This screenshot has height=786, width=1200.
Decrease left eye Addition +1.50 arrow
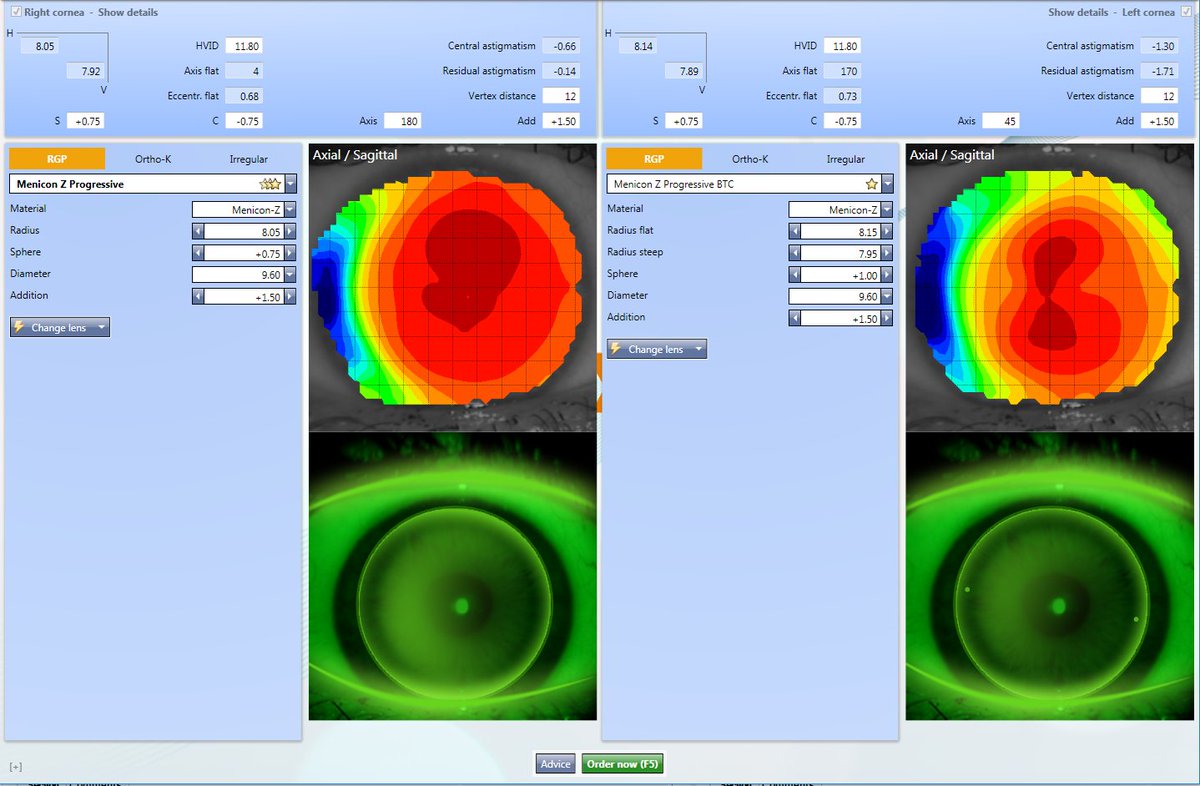pos(794,318)
